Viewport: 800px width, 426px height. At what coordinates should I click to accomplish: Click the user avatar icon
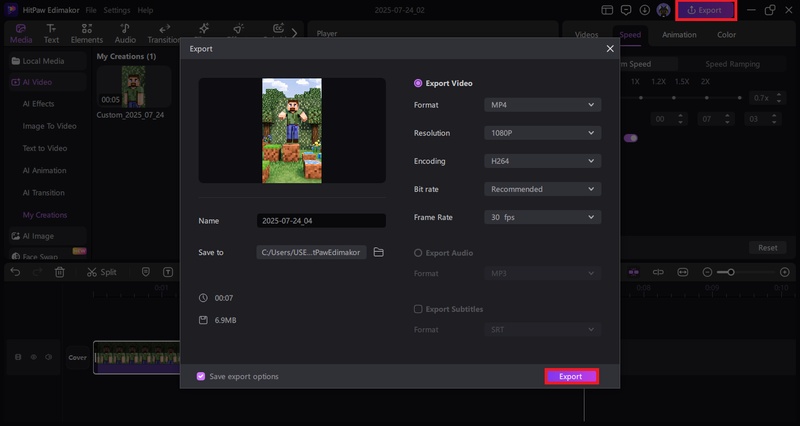(663, 10)
